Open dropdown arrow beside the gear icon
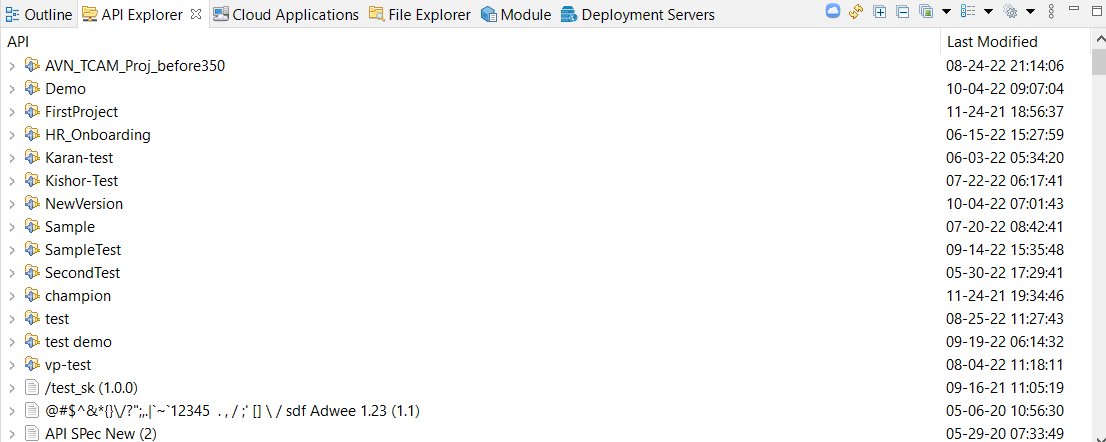The height and width of the screenshot is (442, 1106). [1029, 12]
